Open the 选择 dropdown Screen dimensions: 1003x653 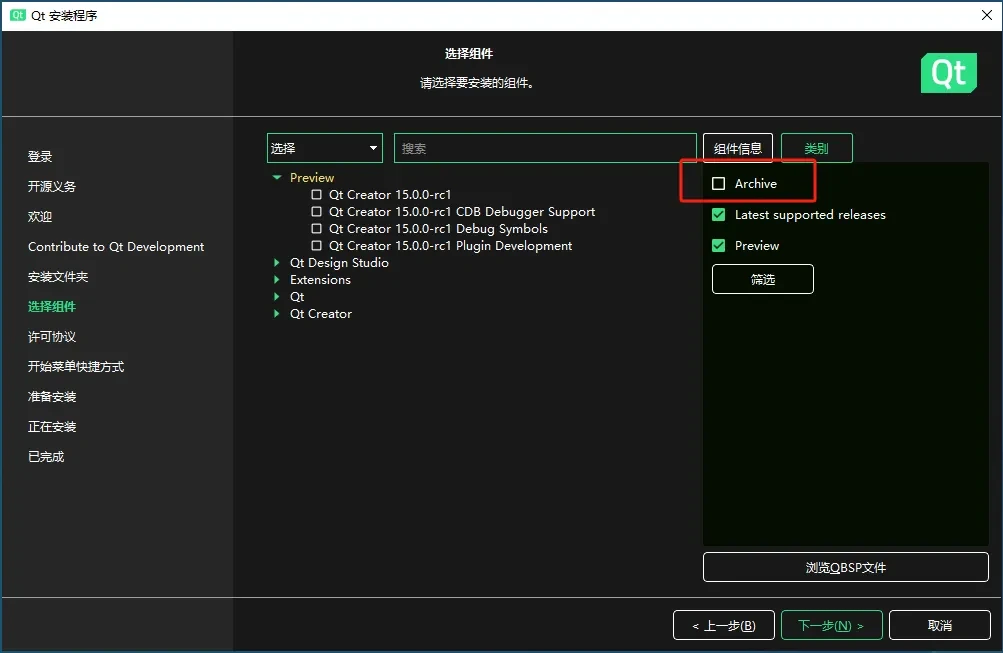point(324,148)
